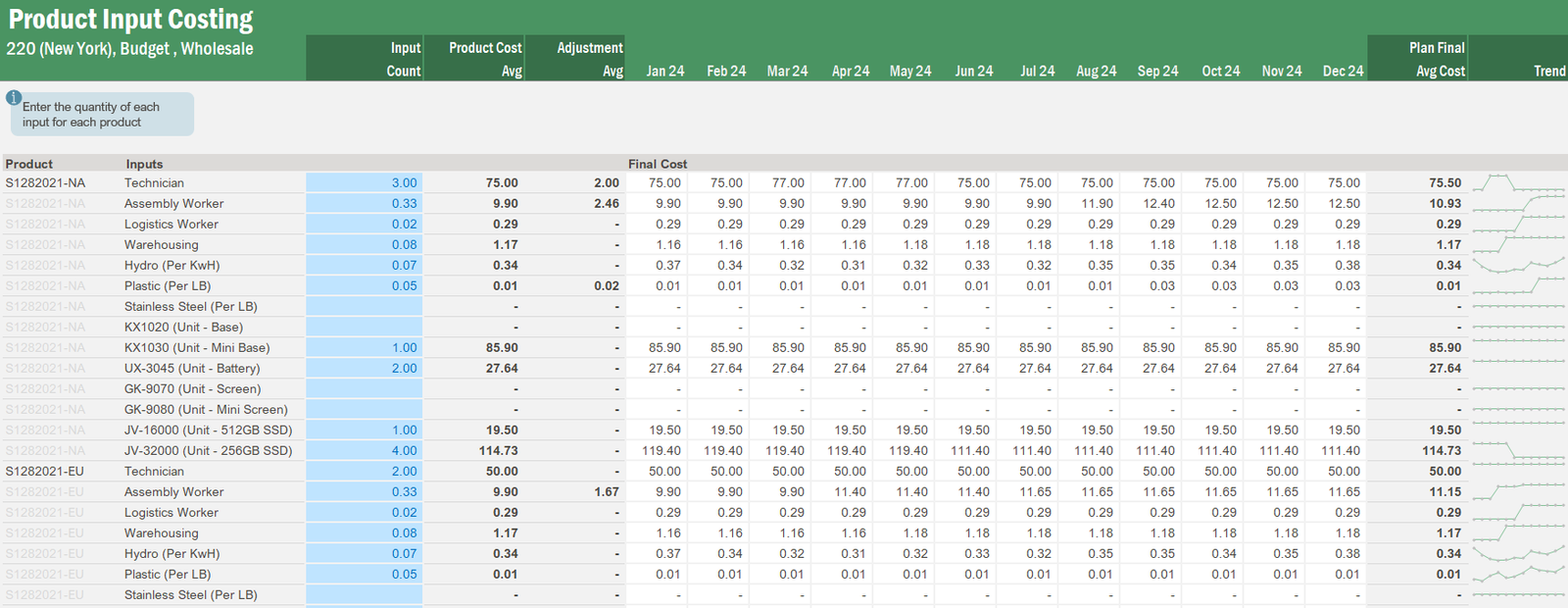Select the Jun 24 month header
Screen dimensions: 1568x608
pos(973,72)
